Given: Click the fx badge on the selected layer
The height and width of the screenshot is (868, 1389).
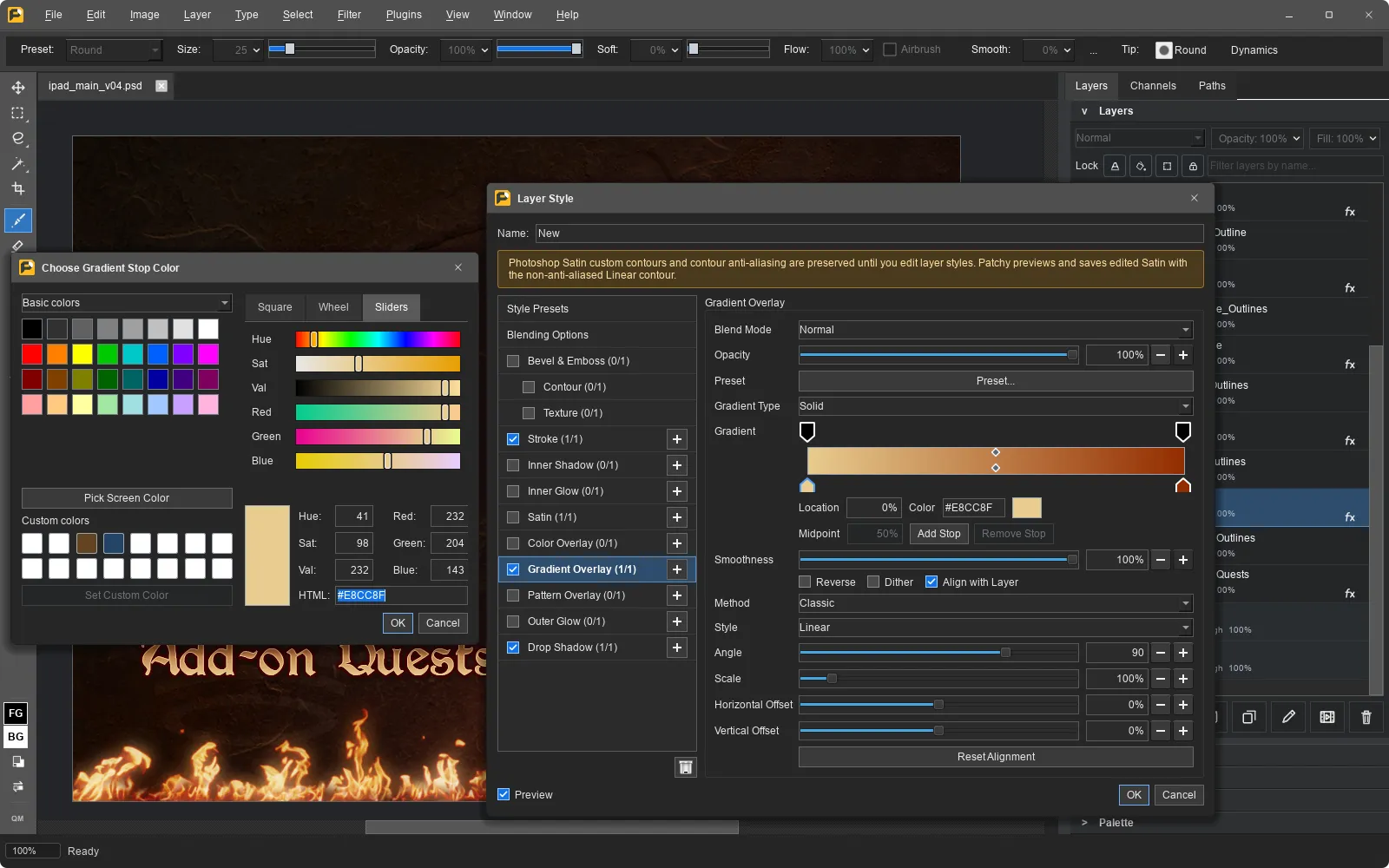Looking at the screenshot, I should [x=1350, y=517].
